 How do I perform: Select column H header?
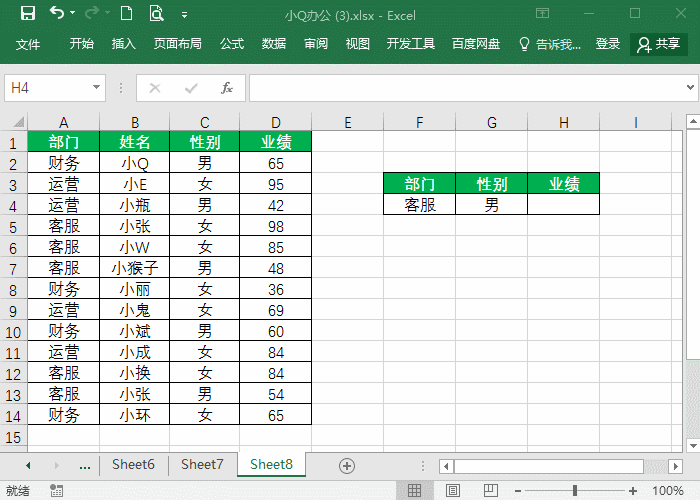(x=563, y=122)
